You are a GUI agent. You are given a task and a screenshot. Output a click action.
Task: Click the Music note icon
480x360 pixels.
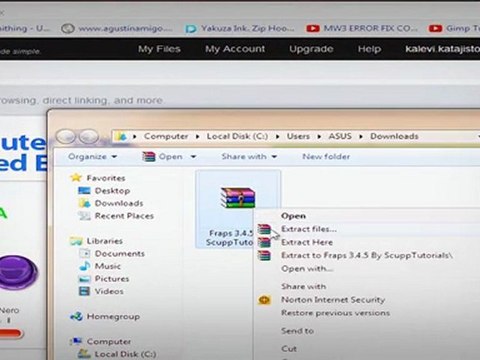tap(84, 266)
